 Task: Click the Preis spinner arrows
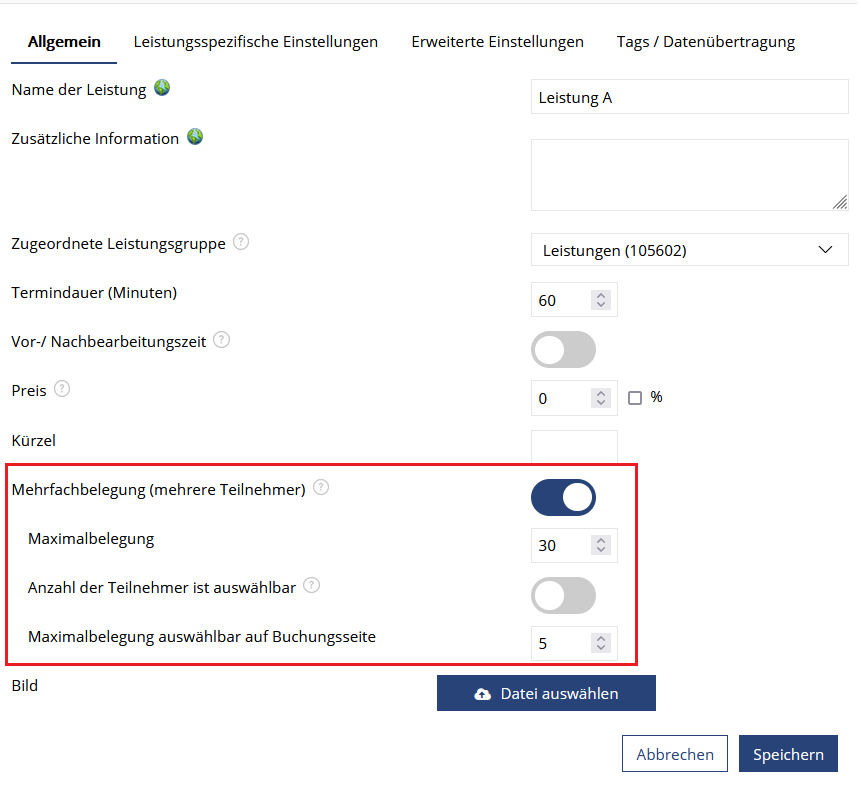pos(601,398)
